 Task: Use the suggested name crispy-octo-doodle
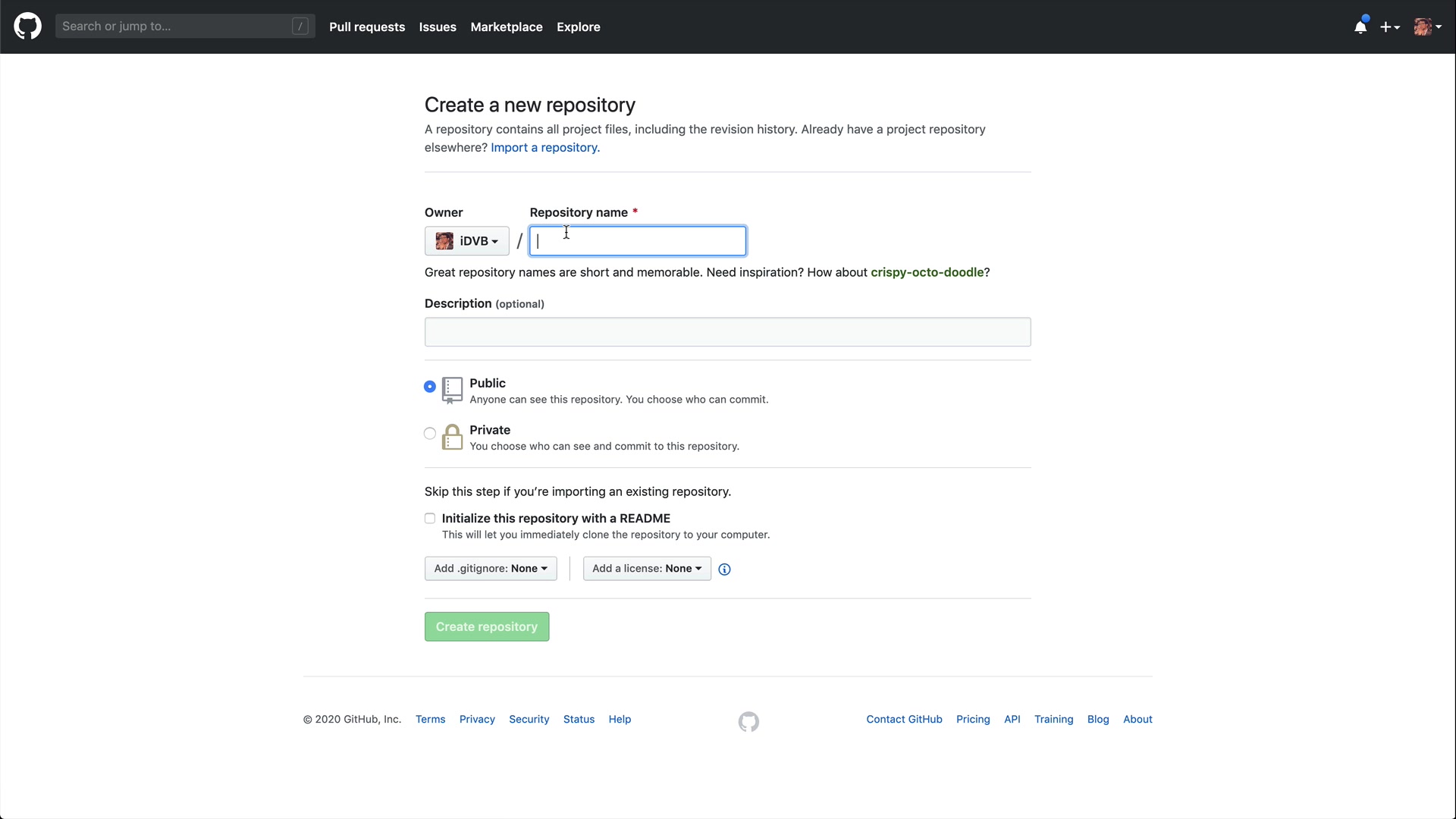(x=927, y=272)
